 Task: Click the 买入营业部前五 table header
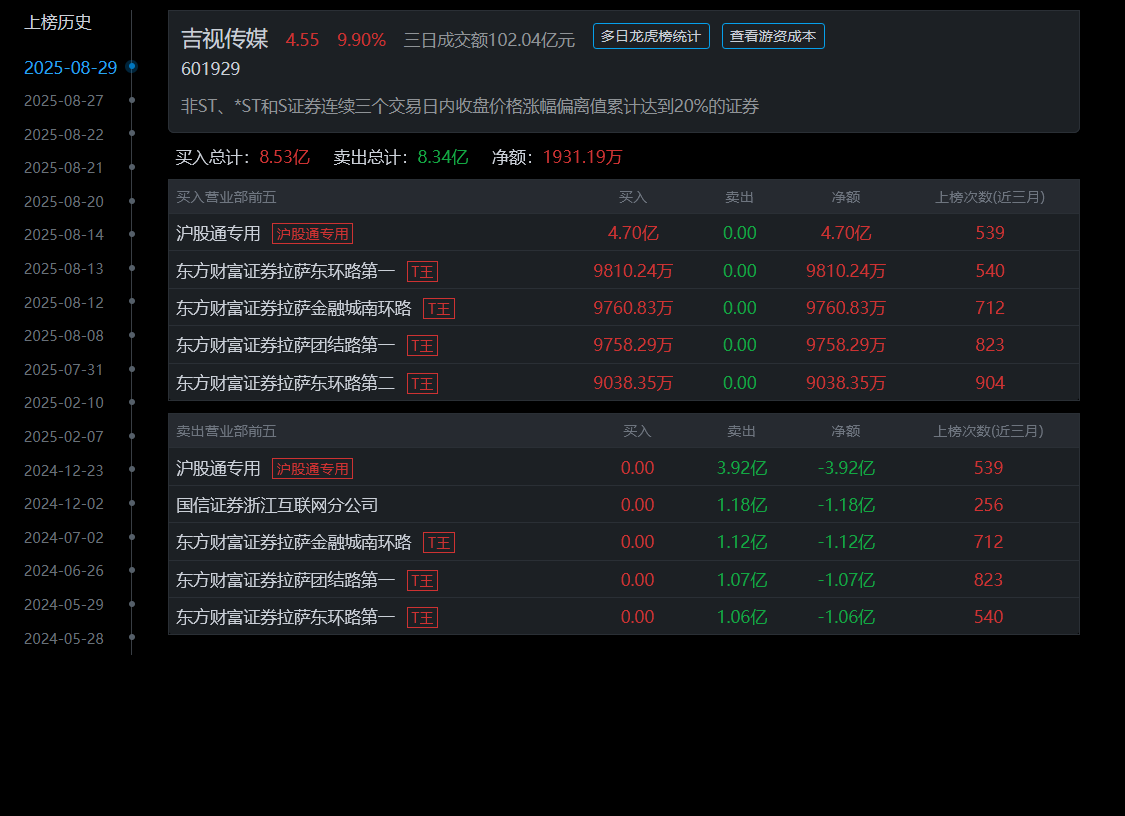(x=226, y=197)
